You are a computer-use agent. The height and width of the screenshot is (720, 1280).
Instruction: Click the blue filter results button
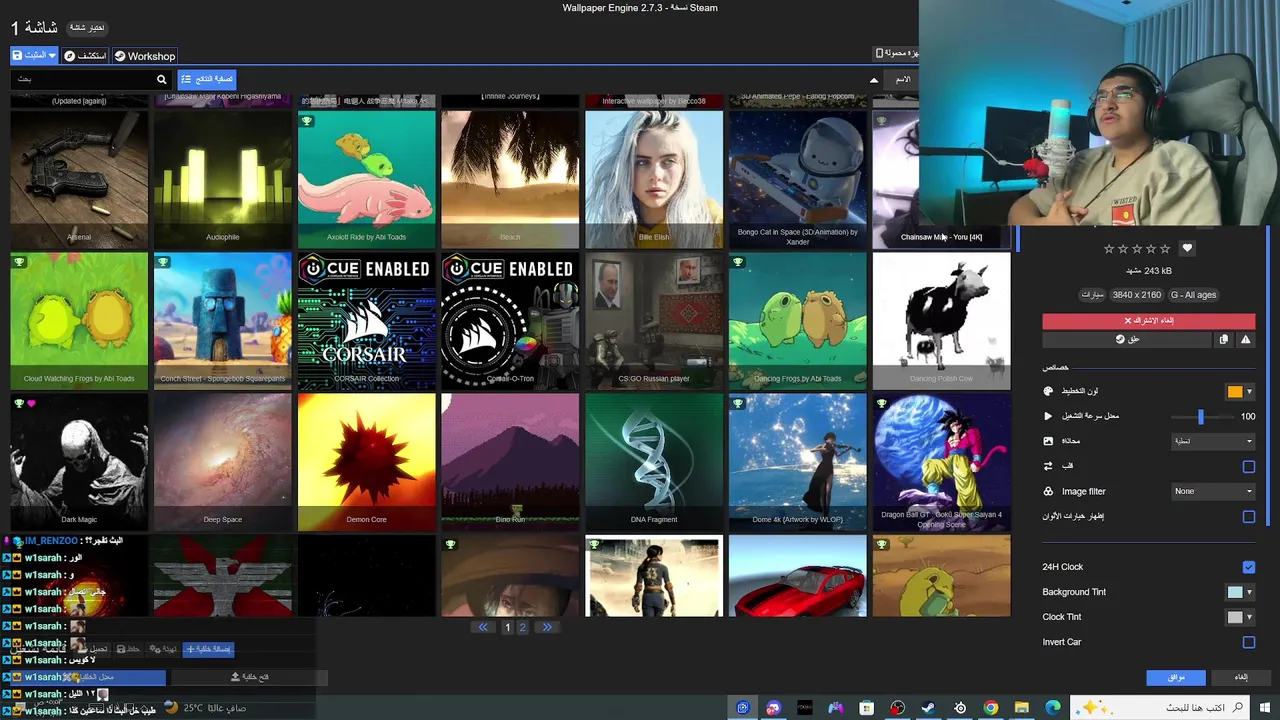207,79
